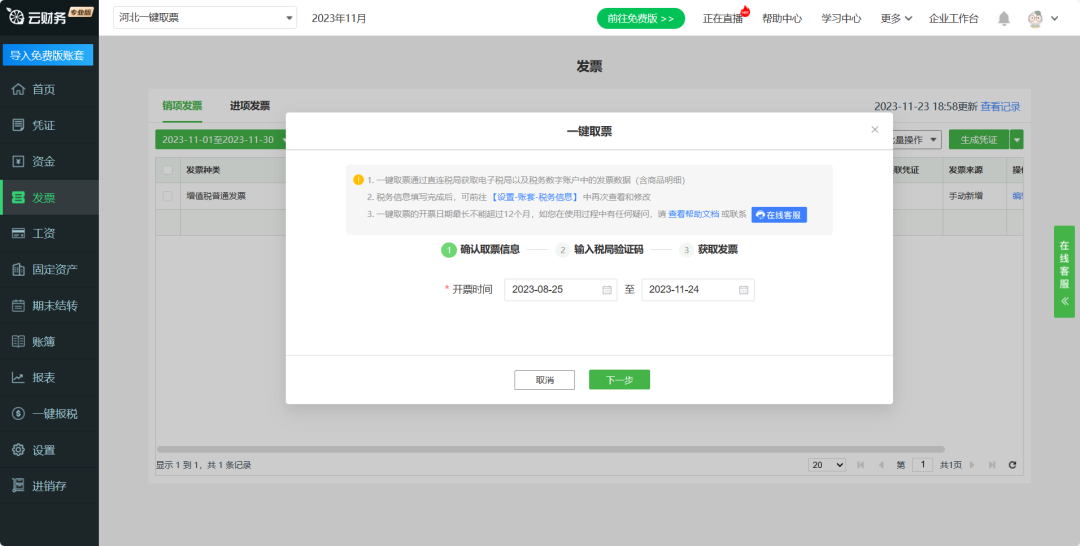
Task: Go to previous page arrow icon
Action: (x=881, y=465)
